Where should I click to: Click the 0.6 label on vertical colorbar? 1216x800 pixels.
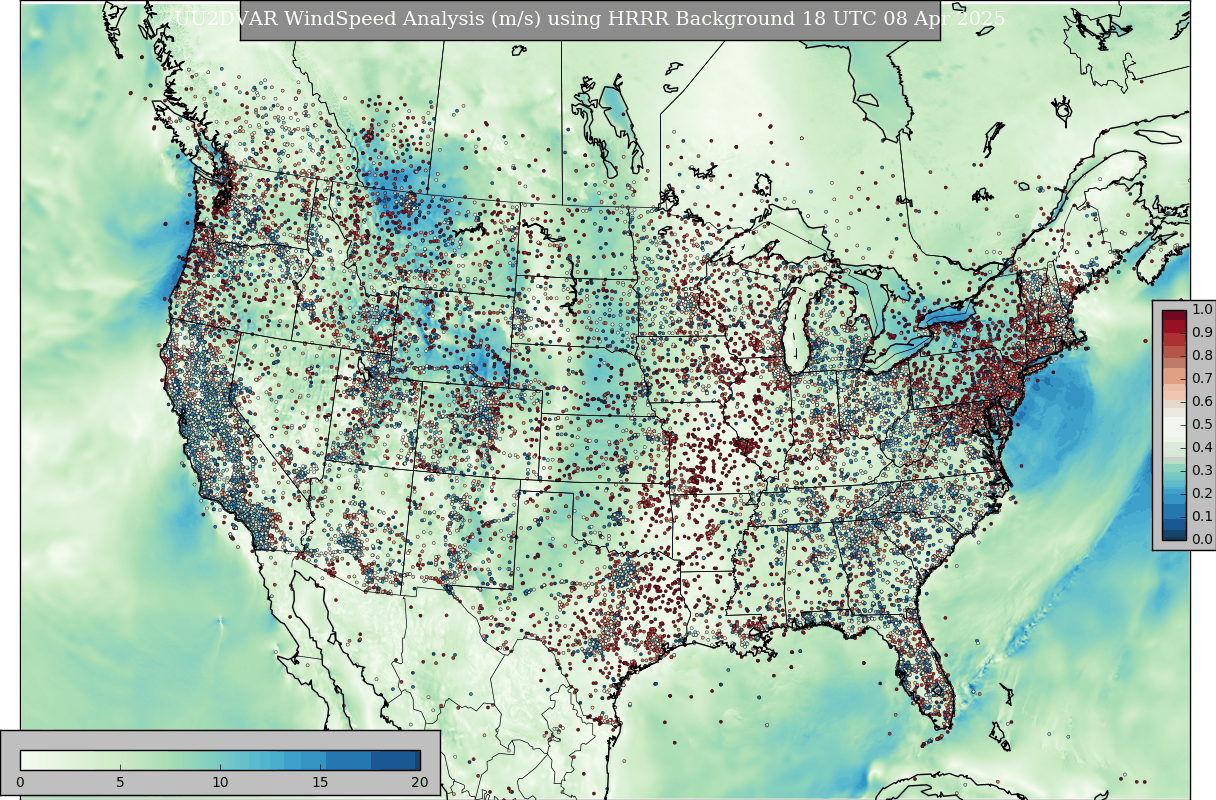pos(1202,402)
